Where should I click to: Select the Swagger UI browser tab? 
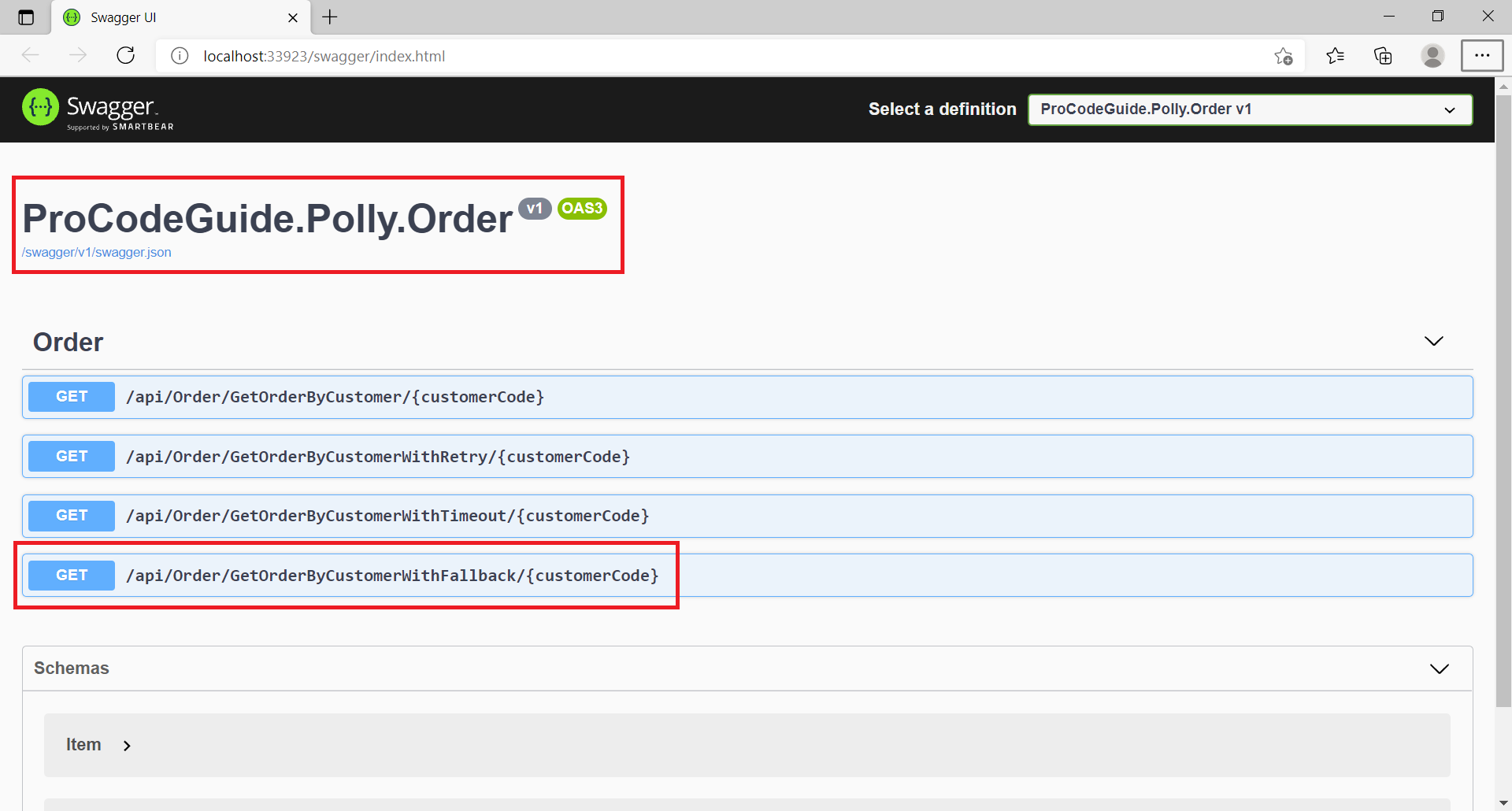click(x=181, y=17)
